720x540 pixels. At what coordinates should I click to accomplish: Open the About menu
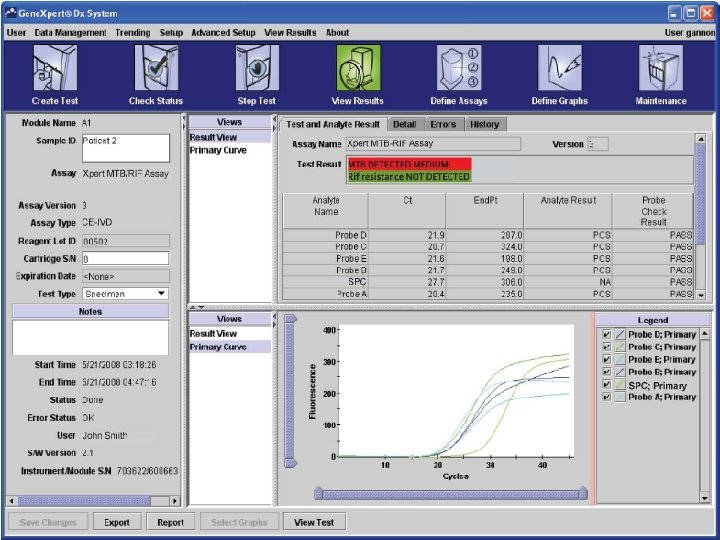[338, 33]
